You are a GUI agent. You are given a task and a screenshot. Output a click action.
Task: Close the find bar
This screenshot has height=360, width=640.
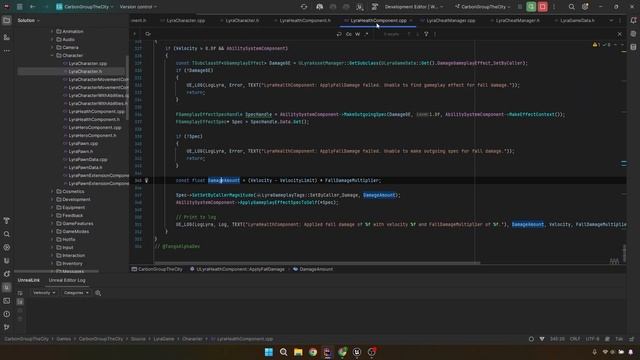click(x=619, y=34)
